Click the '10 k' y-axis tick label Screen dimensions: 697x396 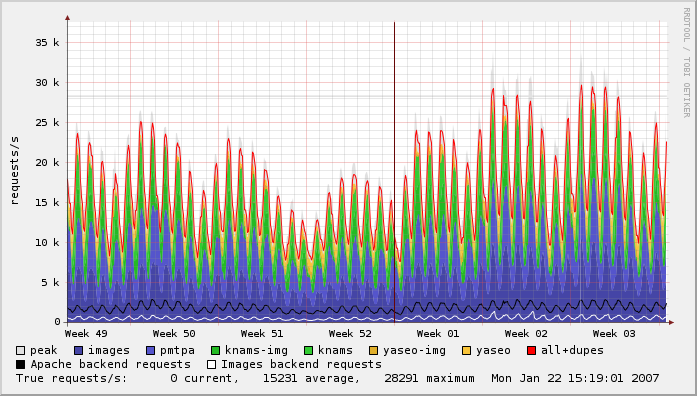click(48, 243)
